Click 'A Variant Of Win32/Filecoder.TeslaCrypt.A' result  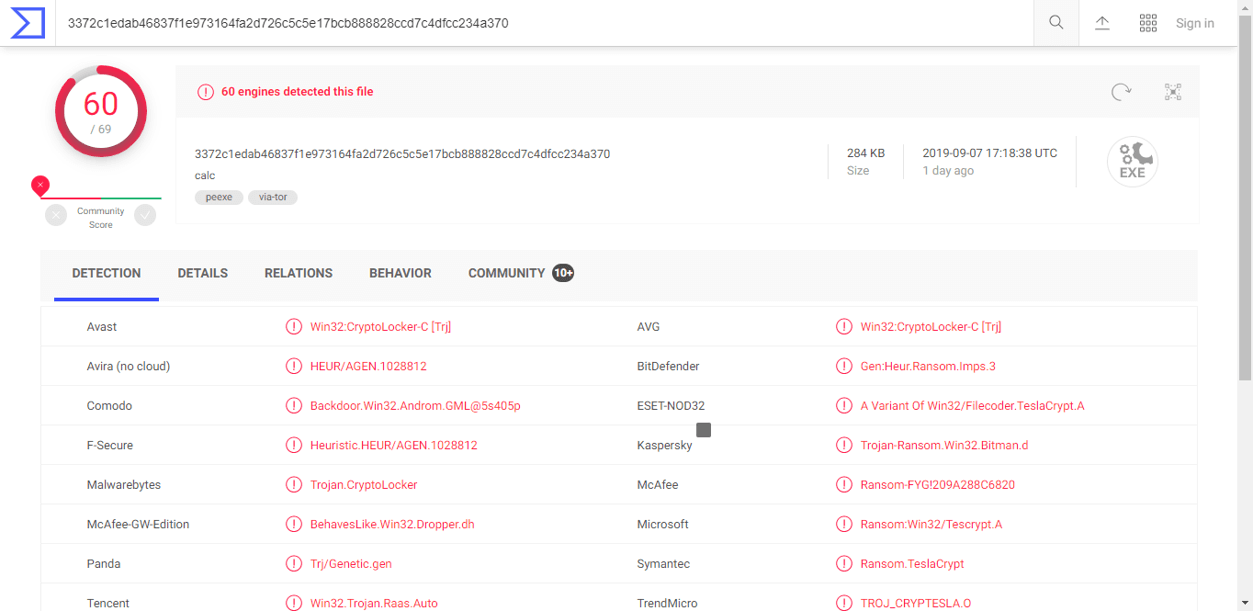[972, 406]
